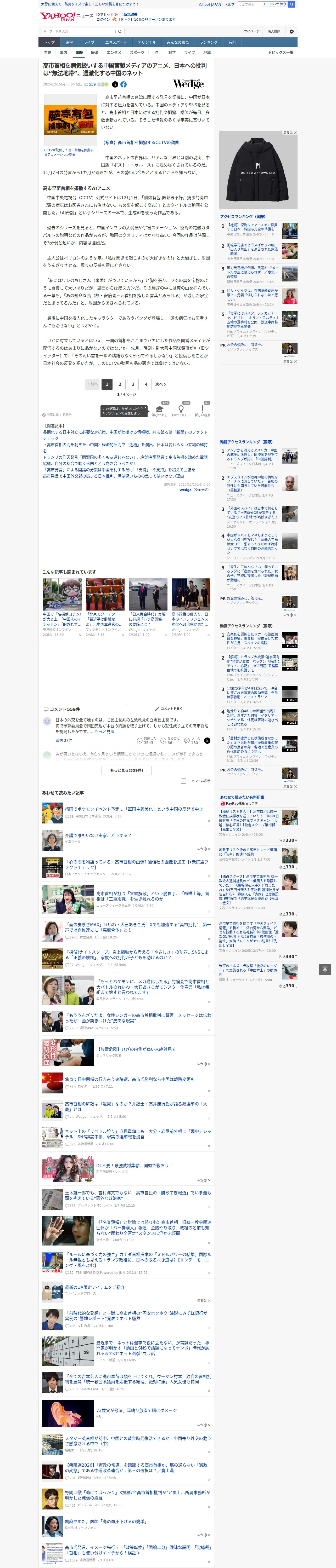Click the keyword input field
Image resolution: width=336 pixels, height=1568 pixels.
[79, 32]
